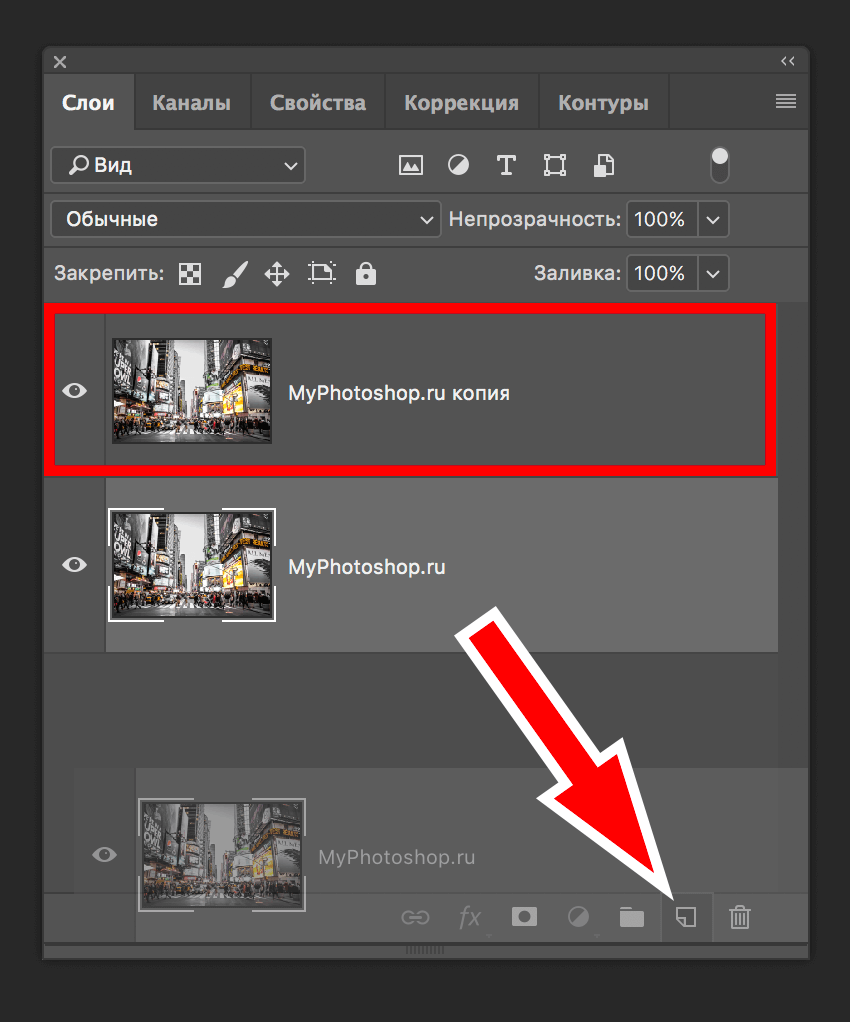Lock transparent pixels checkerboard icon
This screenshot has height=1022, width=850.
click(x=190, y=273)
